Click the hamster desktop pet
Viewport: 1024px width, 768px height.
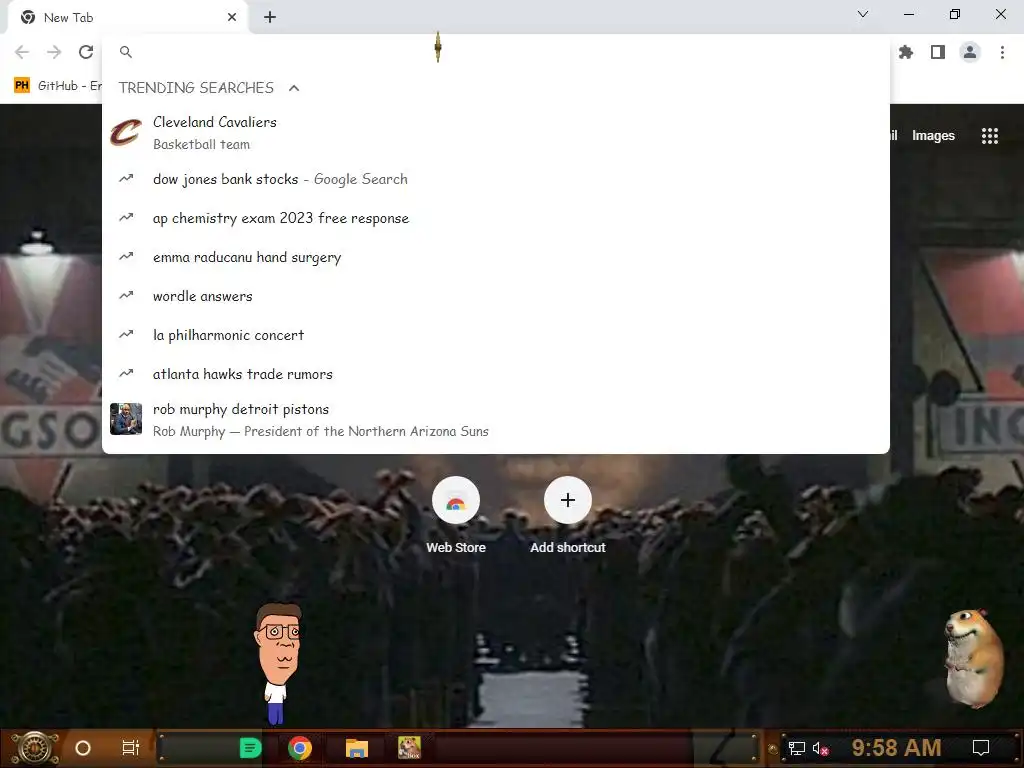tap(974, 658)
